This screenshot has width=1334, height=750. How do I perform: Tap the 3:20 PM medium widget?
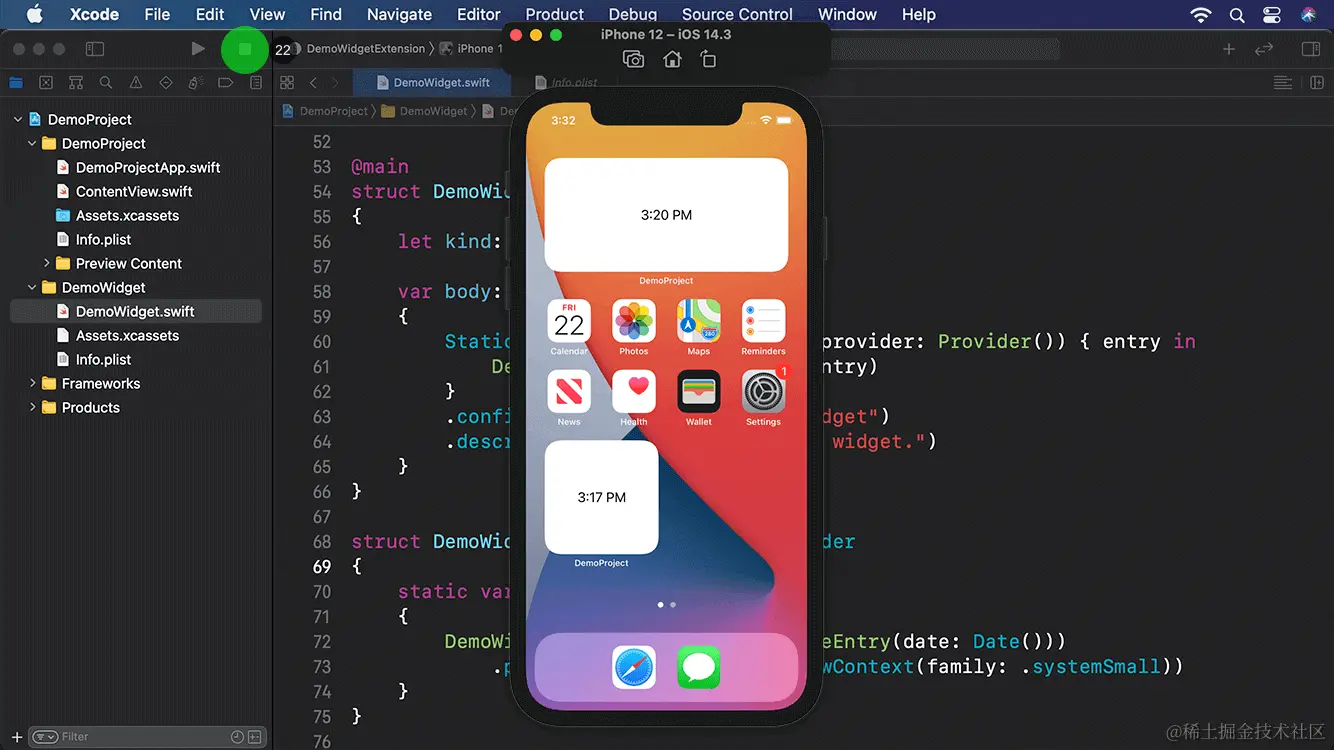pyautogui.click(x=667, y=214)
